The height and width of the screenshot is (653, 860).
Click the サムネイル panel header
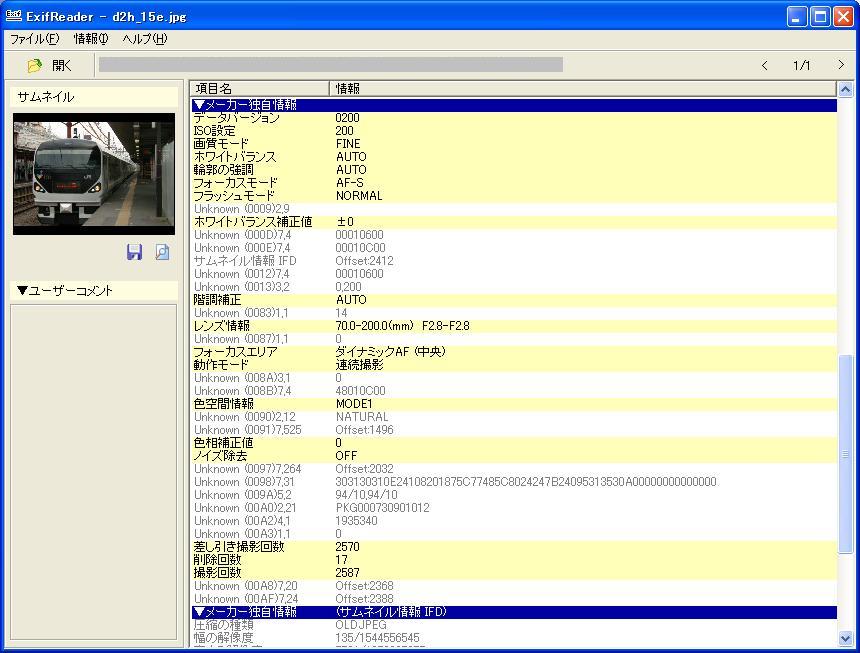(x=94, y=97)
